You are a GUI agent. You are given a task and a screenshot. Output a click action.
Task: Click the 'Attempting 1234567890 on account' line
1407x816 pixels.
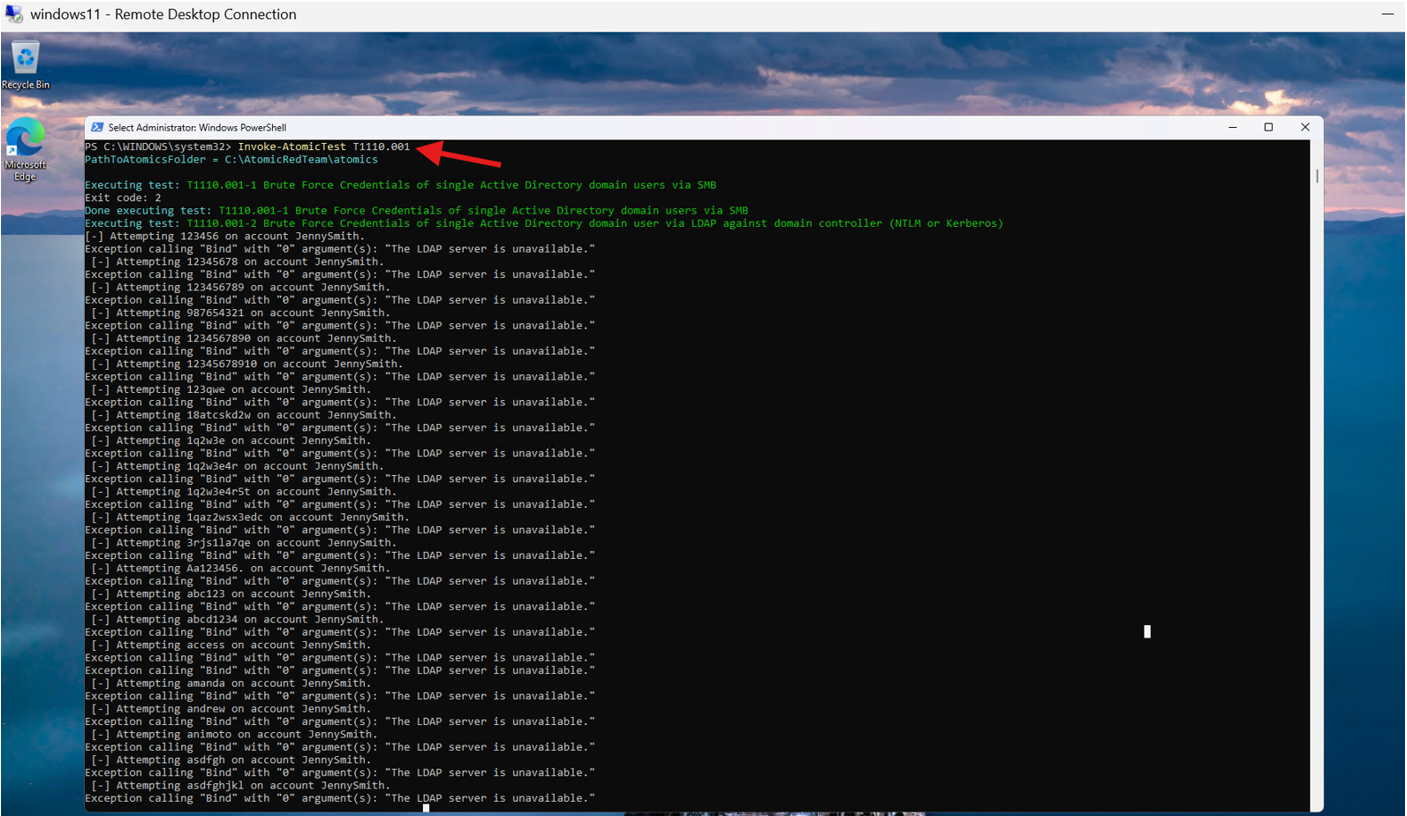click(243, 338)
